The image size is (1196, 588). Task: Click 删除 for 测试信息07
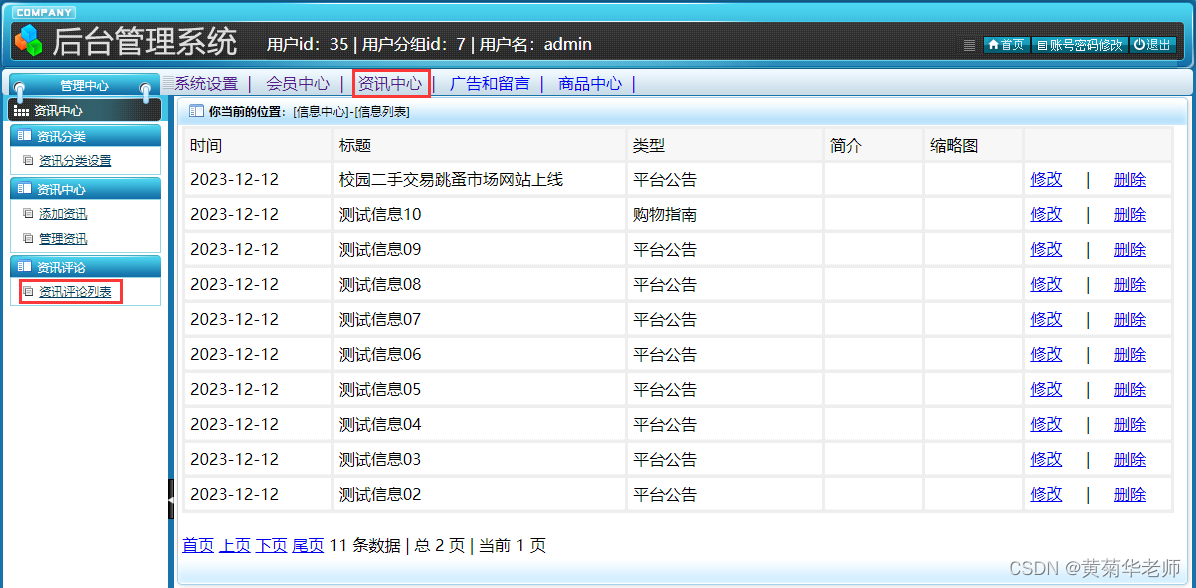click(x=1130, y=319)
